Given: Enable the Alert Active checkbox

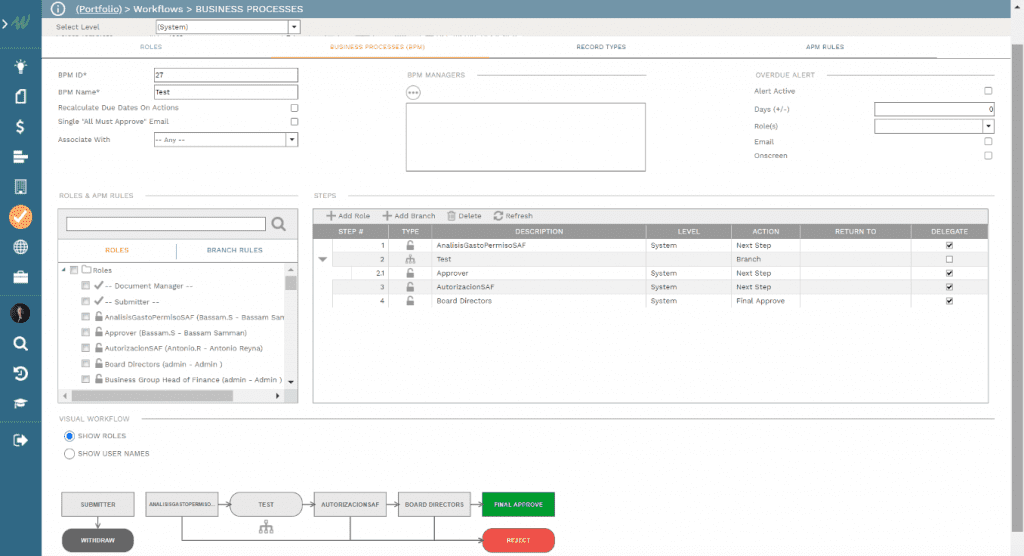Looking at the screenshot, I should click(988, 91).
